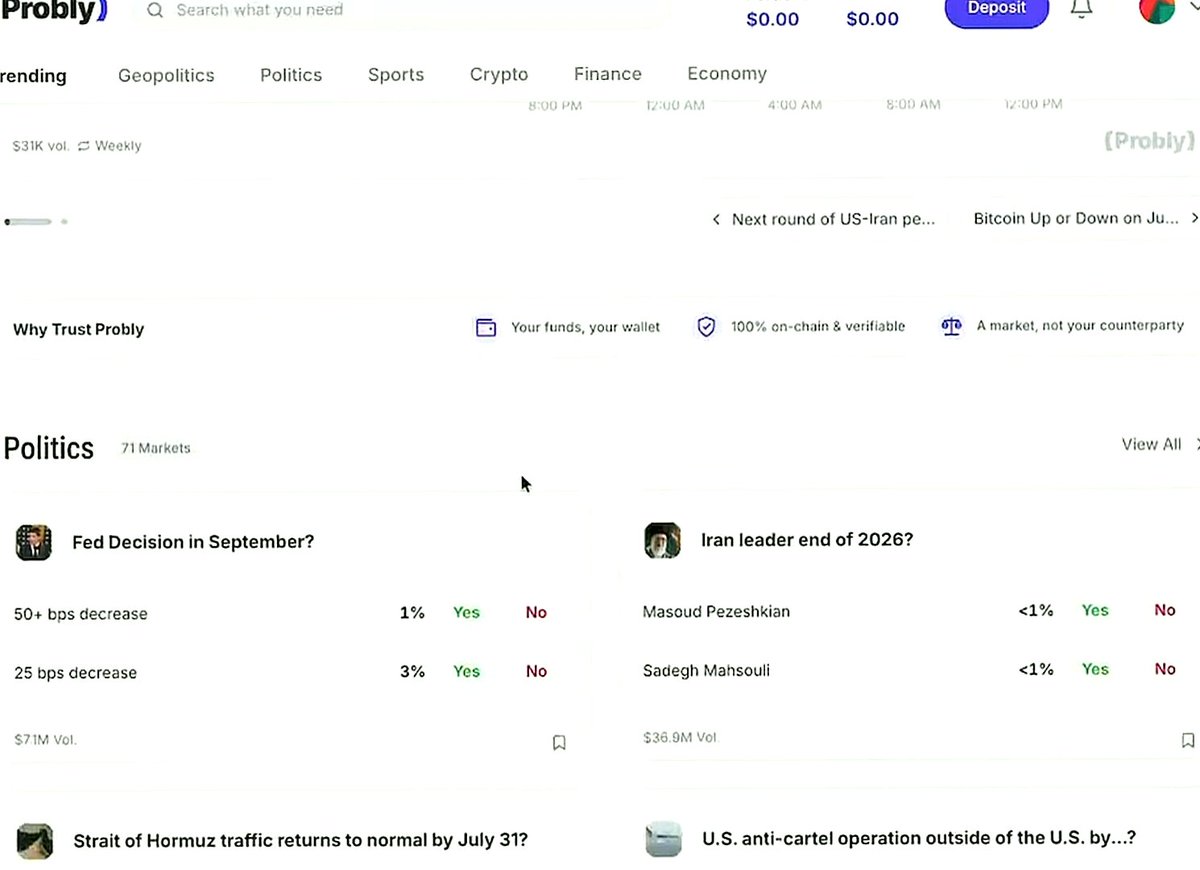Click the shield icon beside '100% on-chain & verifiable'
This screenshot has height=870, width=1200.
tap(706, 327)
